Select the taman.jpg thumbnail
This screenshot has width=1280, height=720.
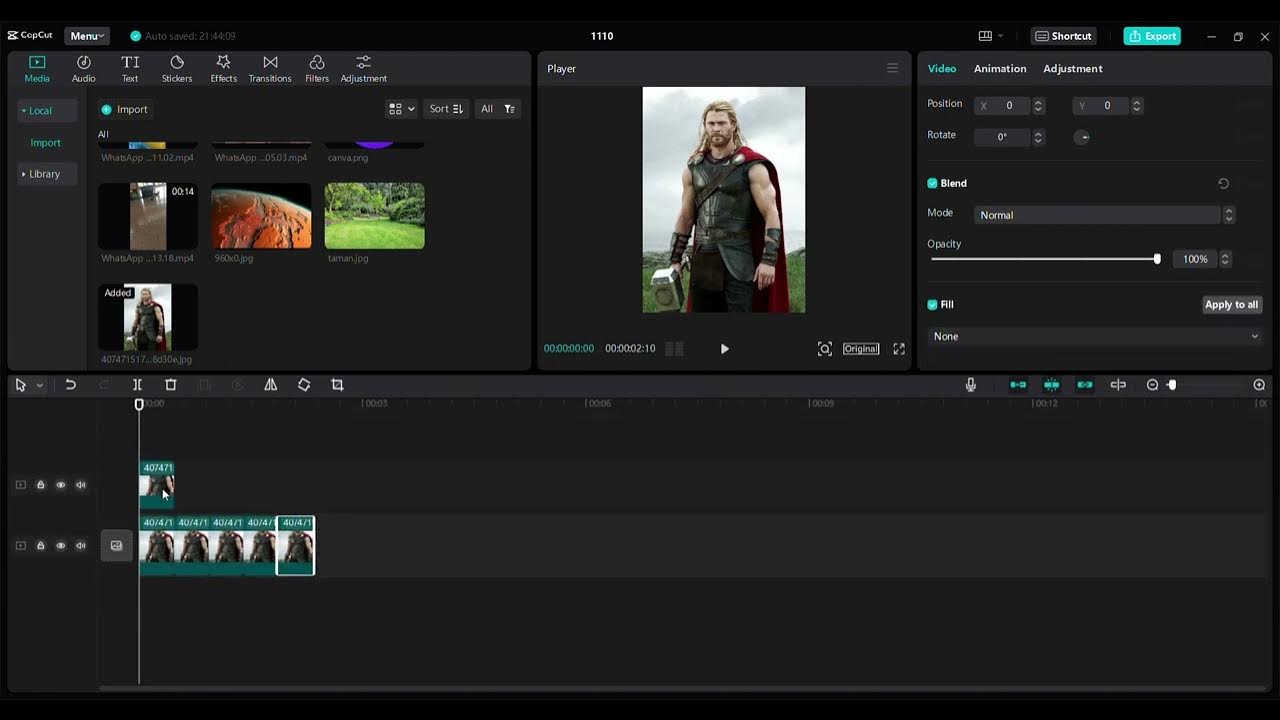pos(374,216)
